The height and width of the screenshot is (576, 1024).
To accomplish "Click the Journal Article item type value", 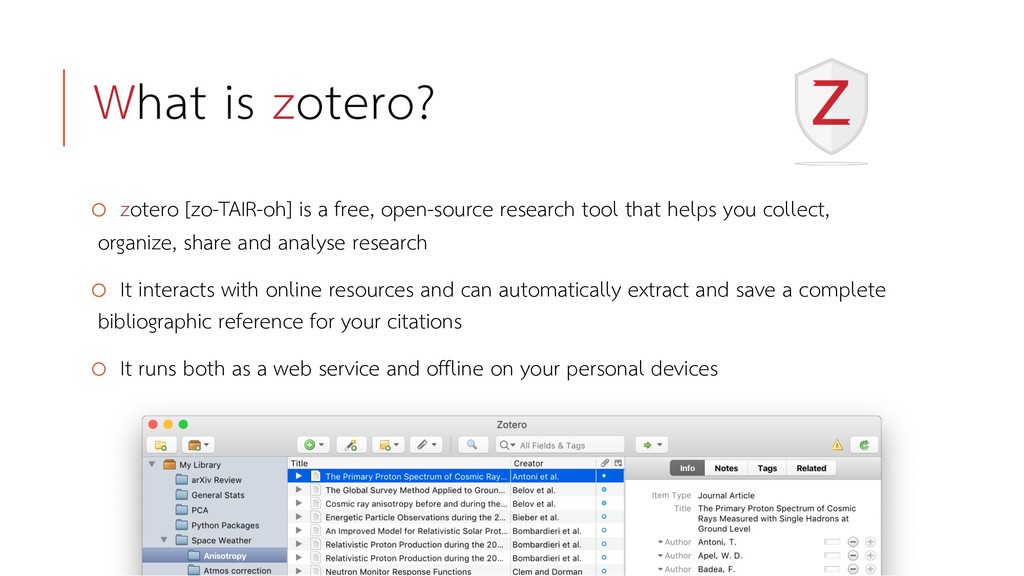I will tap(726, 496).
